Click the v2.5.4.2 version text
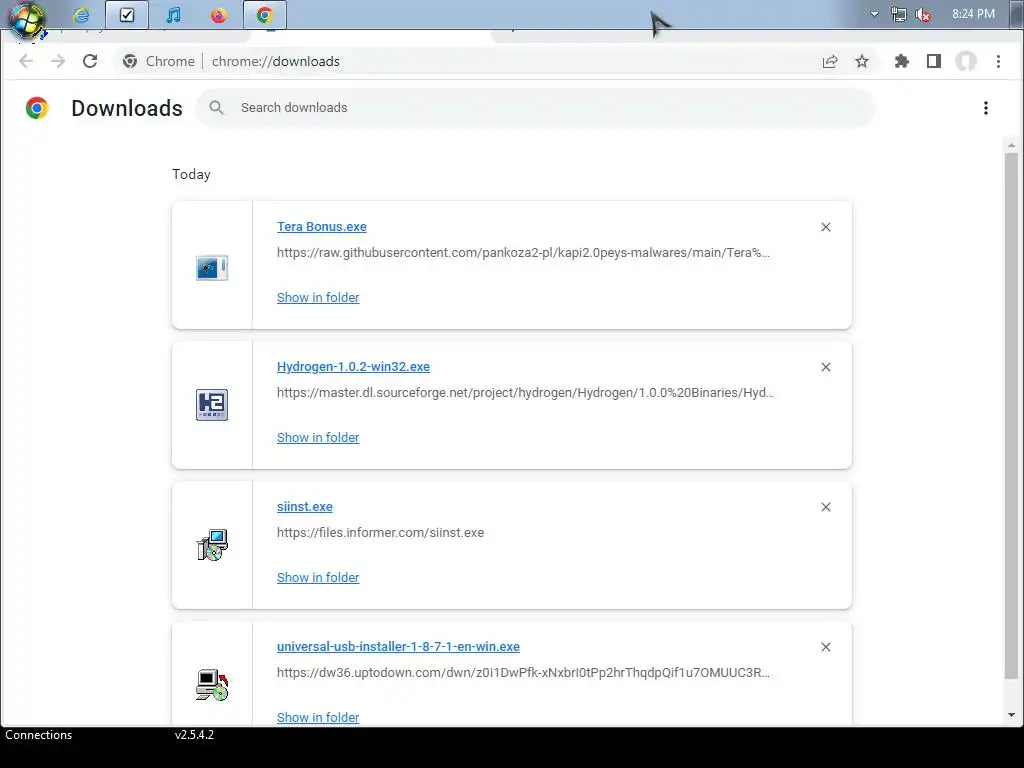 194,735
